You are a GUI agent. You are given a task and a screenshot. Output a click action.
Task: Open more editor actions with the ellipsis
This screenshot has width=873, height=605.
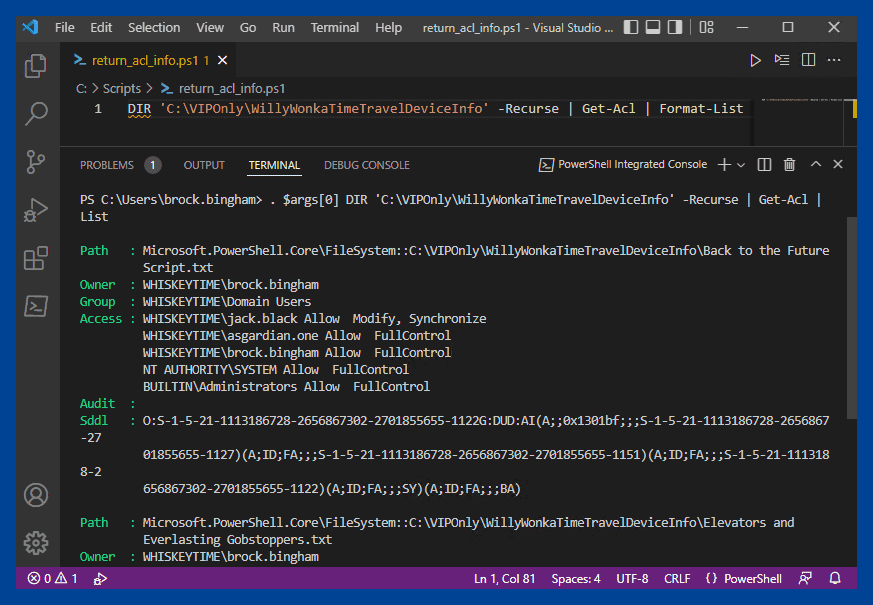coord(834,60)
